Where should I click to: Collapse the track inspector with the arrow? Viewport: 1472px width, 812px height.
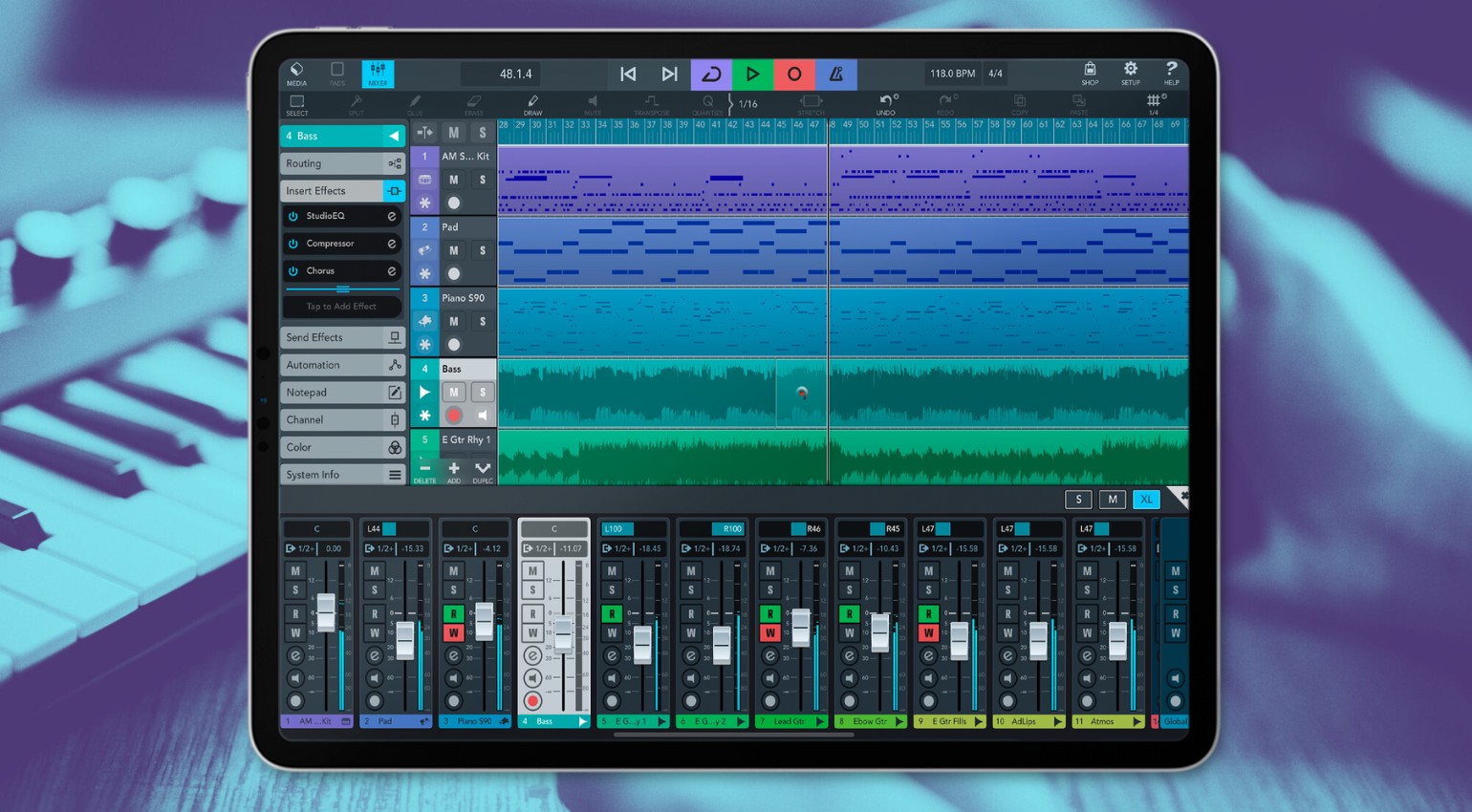(x=395, y=136)
